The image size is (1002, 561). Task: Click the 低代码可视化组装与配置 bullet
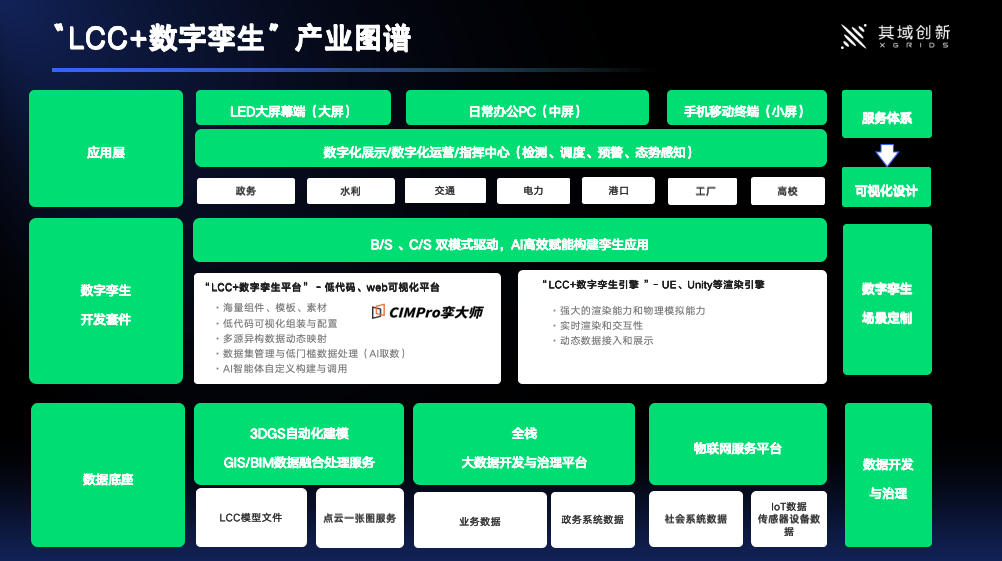pyautogui.click(x=277, y=323)
